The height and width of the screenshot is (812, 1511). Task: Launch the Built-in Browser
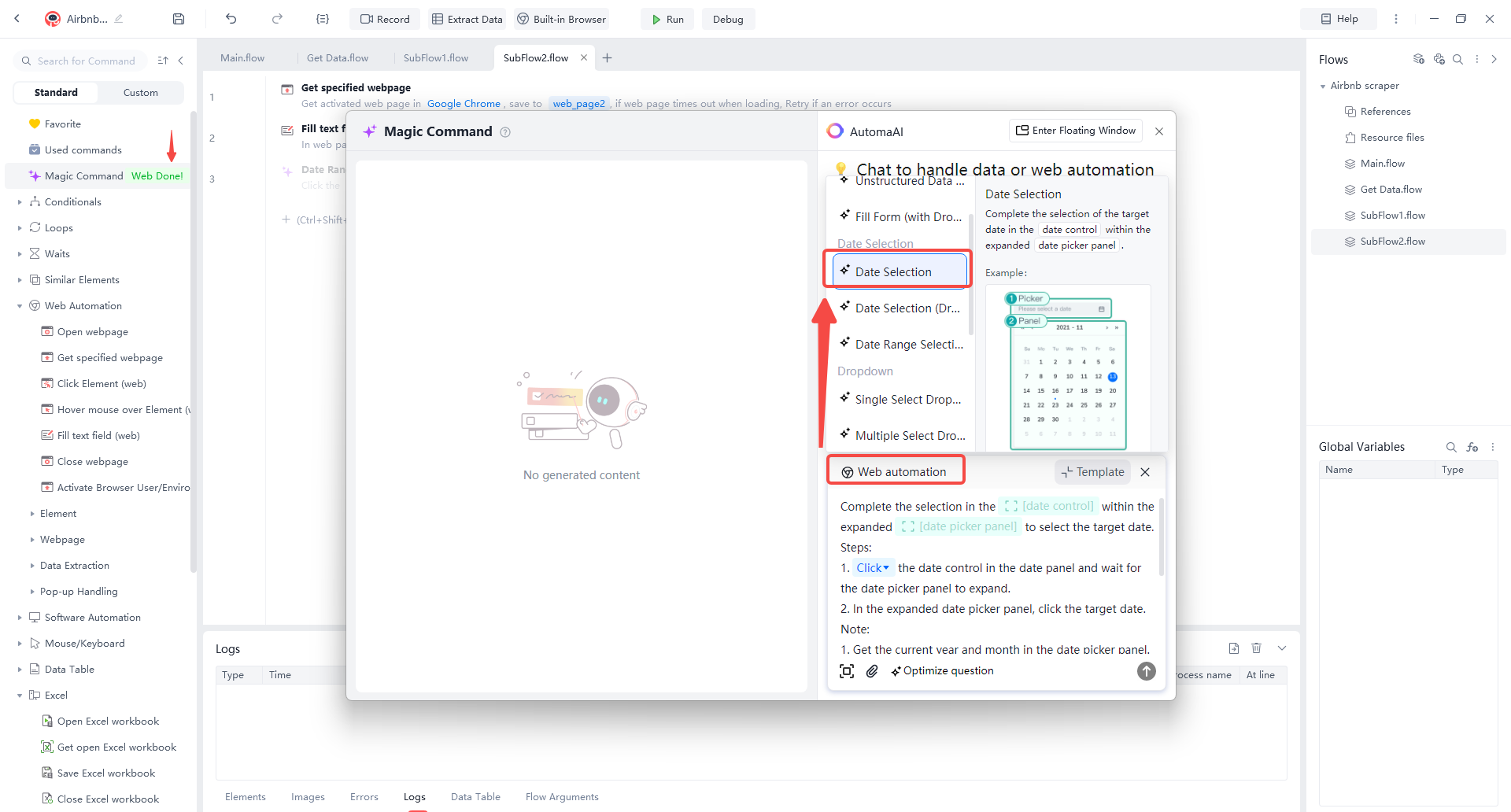coord(560,18)
